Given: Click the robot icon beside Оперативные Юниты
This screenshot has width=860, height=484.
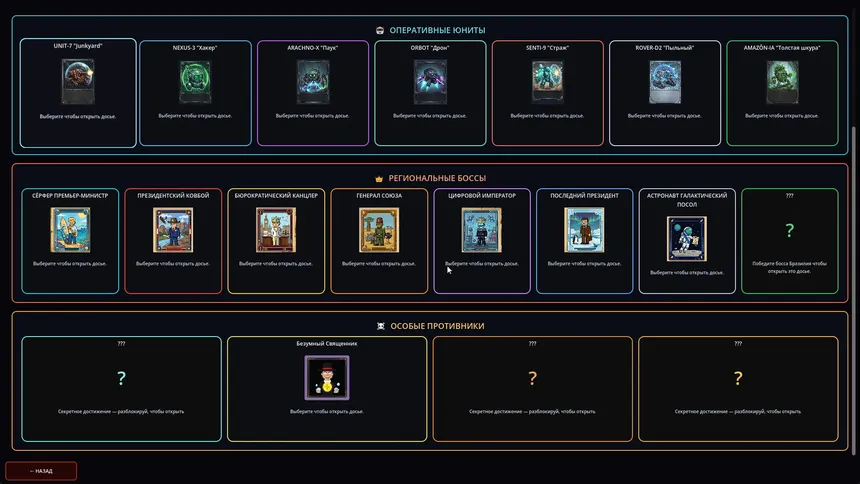Looking at the screenshot, I should [380, 30].
